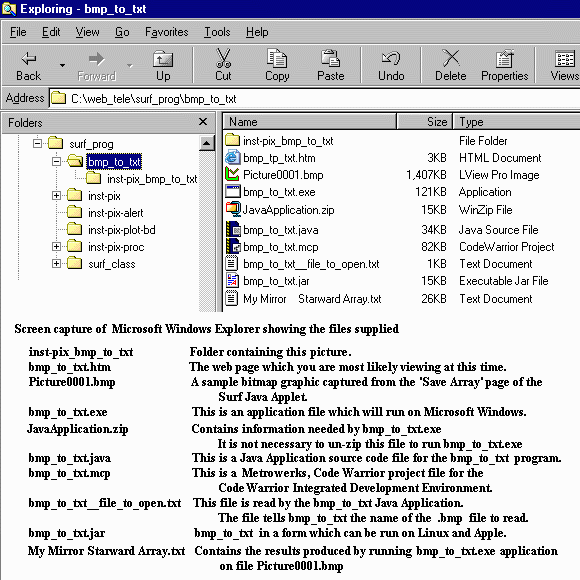Close the Folders pane

pos(203,122)
